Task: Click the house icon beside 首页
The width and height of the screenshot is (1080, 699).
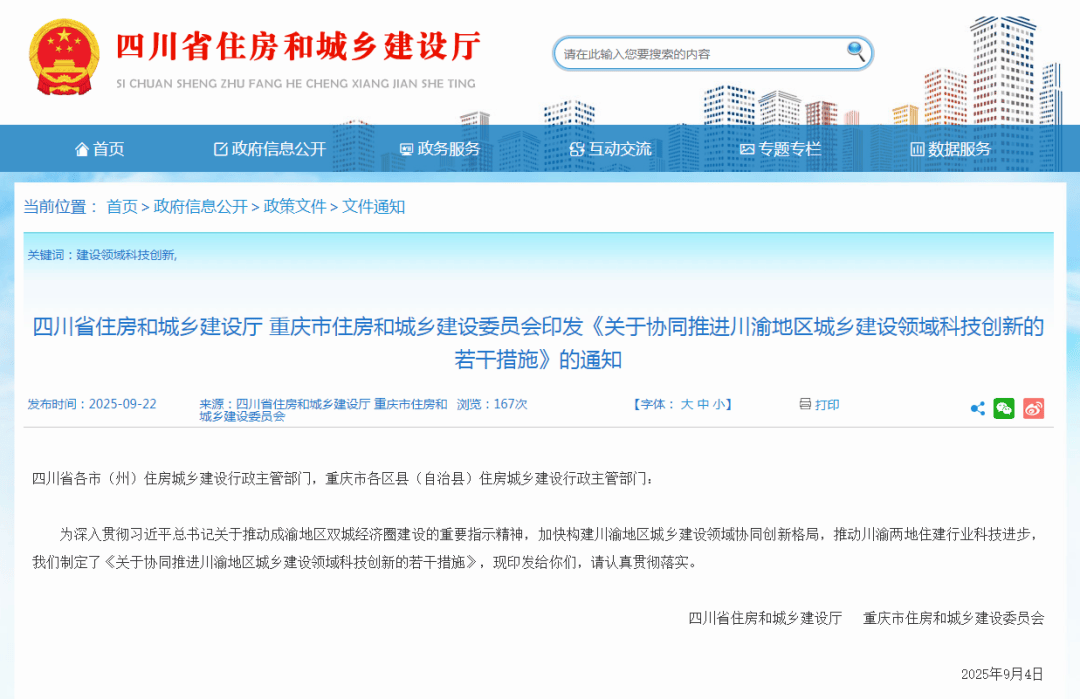Action: [82, 149]
